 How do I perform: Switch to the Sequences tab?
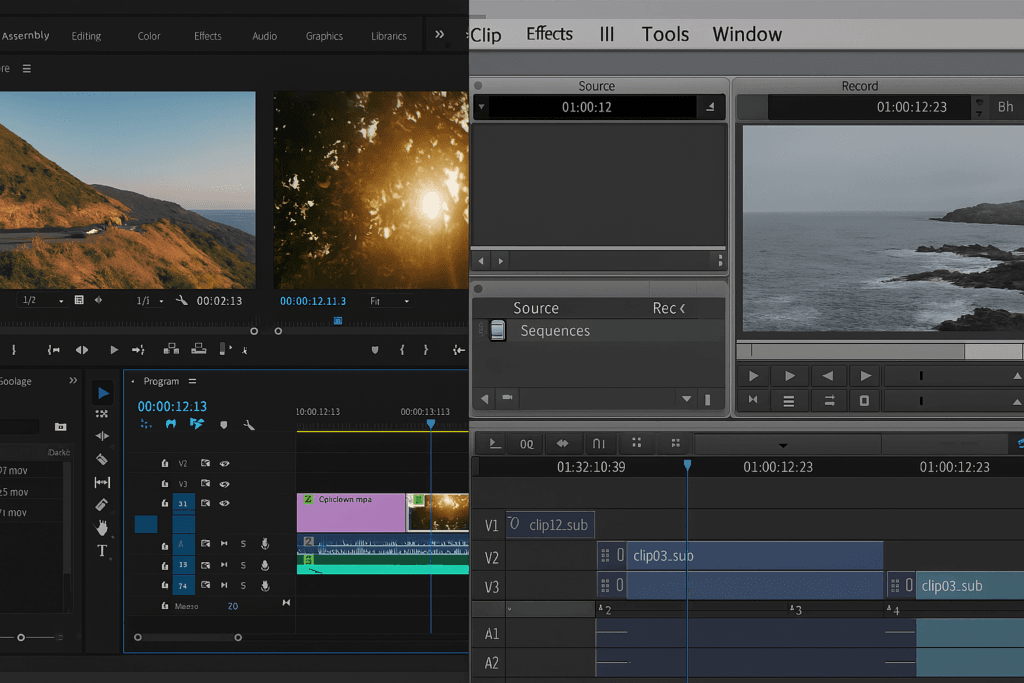(556, 330)
